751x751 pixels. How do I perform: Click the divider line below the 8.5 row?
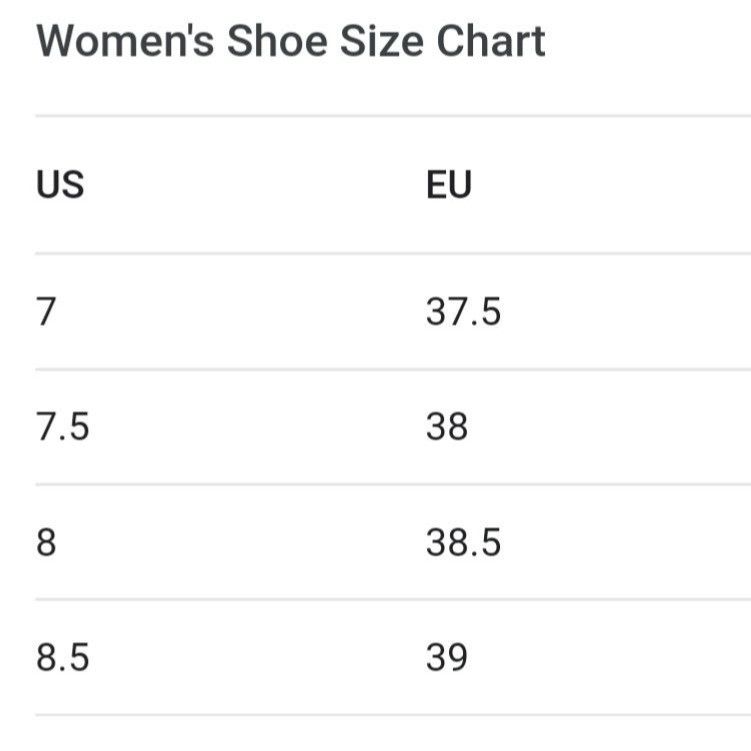point(393,715)
